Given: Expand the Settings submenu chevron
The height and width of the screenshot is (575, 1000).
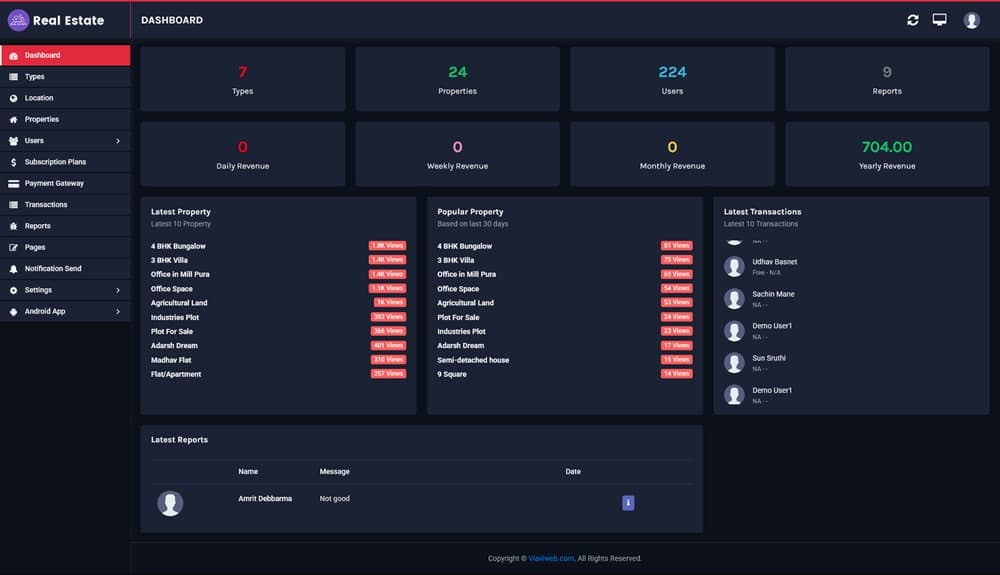Looking at the screenshot, I should tap(118, 290).
